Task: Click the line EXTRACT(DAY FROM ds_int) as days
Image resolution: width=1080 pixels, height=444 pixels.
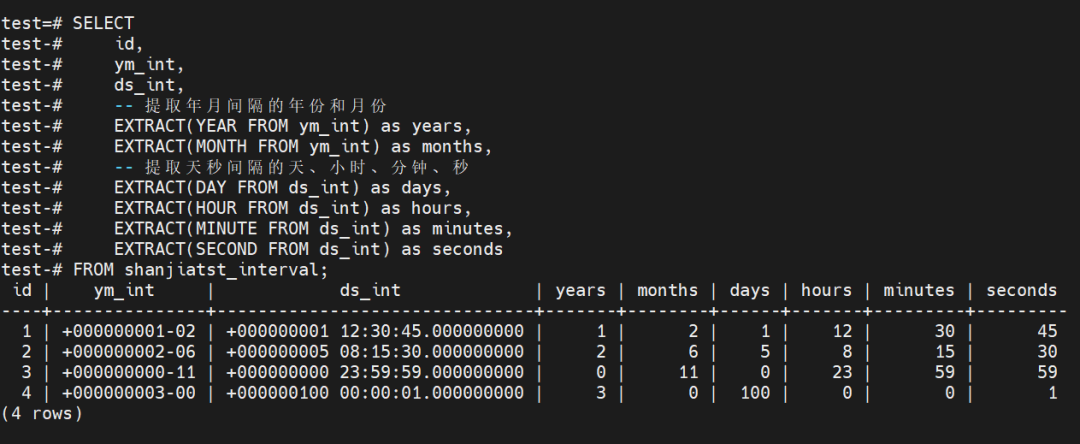Action: click(282, 188)
